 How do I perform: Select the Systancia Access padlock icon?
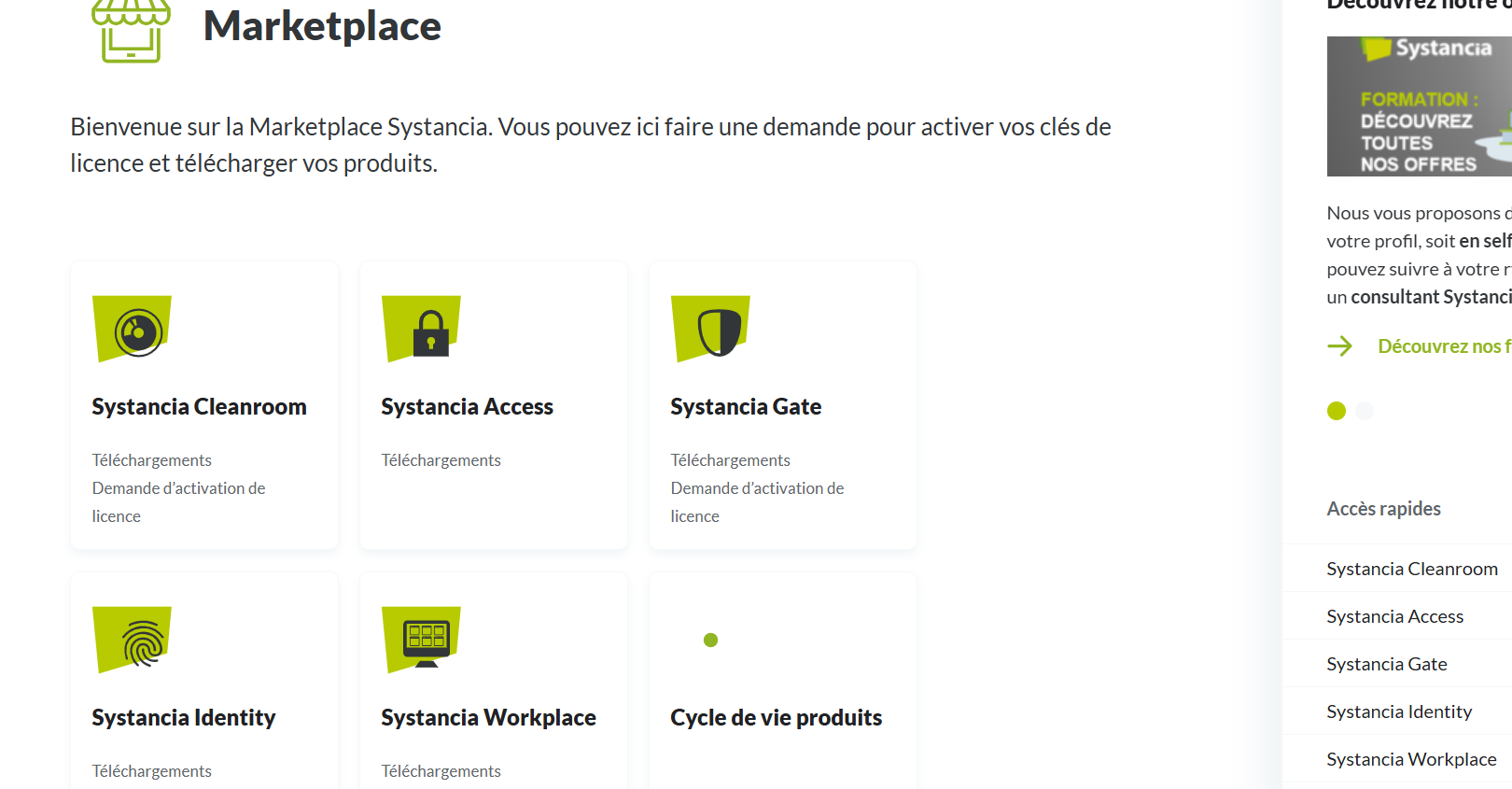coord(421,329)
